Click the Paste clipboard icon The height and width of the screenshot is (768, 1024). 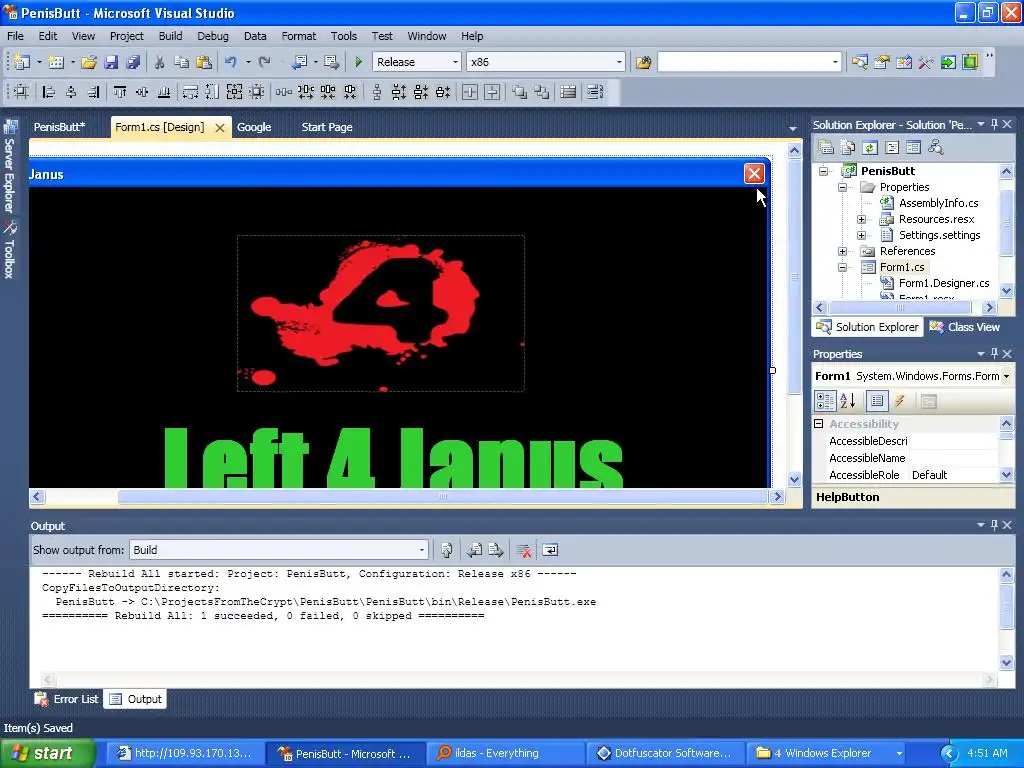pos(204,62)
